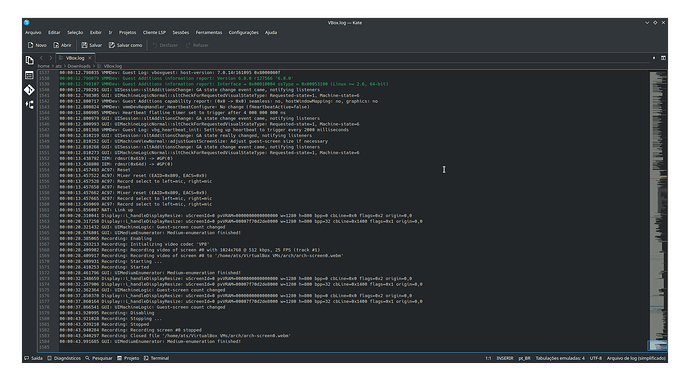Open the Sessões menu
The height and width of the screenshot is (389, 690).
tap(180, 32)
